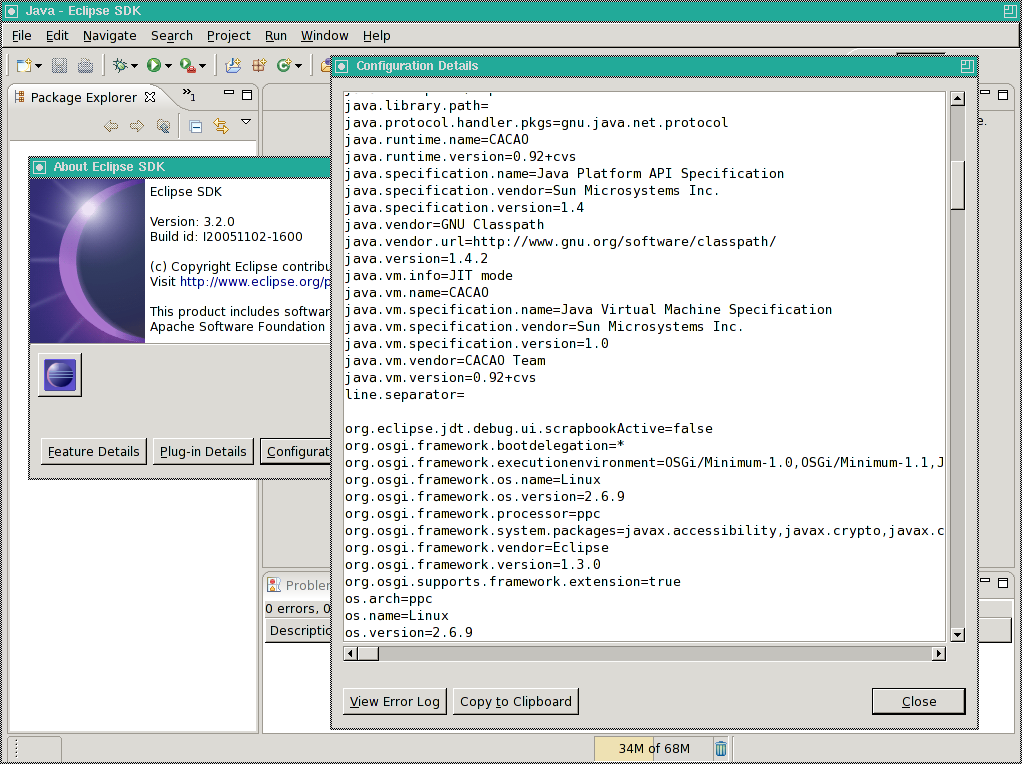1022x764 pixels.
Task: Create a new Java class via toolbar icon
Action: (x=284, y=65)
